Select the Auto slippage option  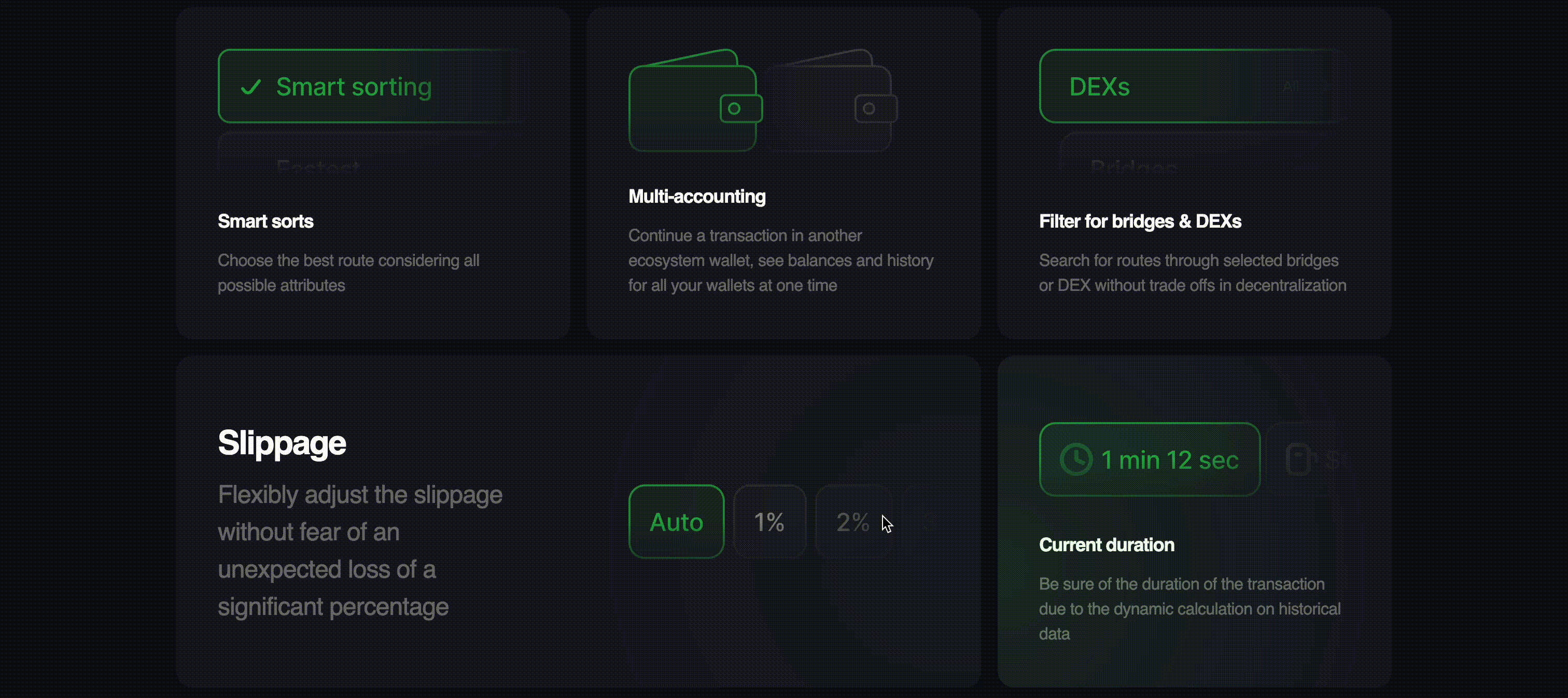coord(676,522)
